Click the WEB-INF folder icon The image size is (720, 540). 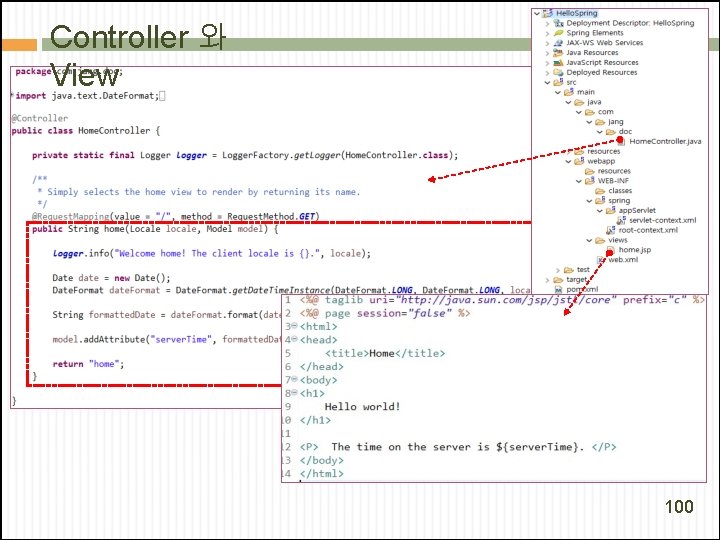tap(590, 181)
